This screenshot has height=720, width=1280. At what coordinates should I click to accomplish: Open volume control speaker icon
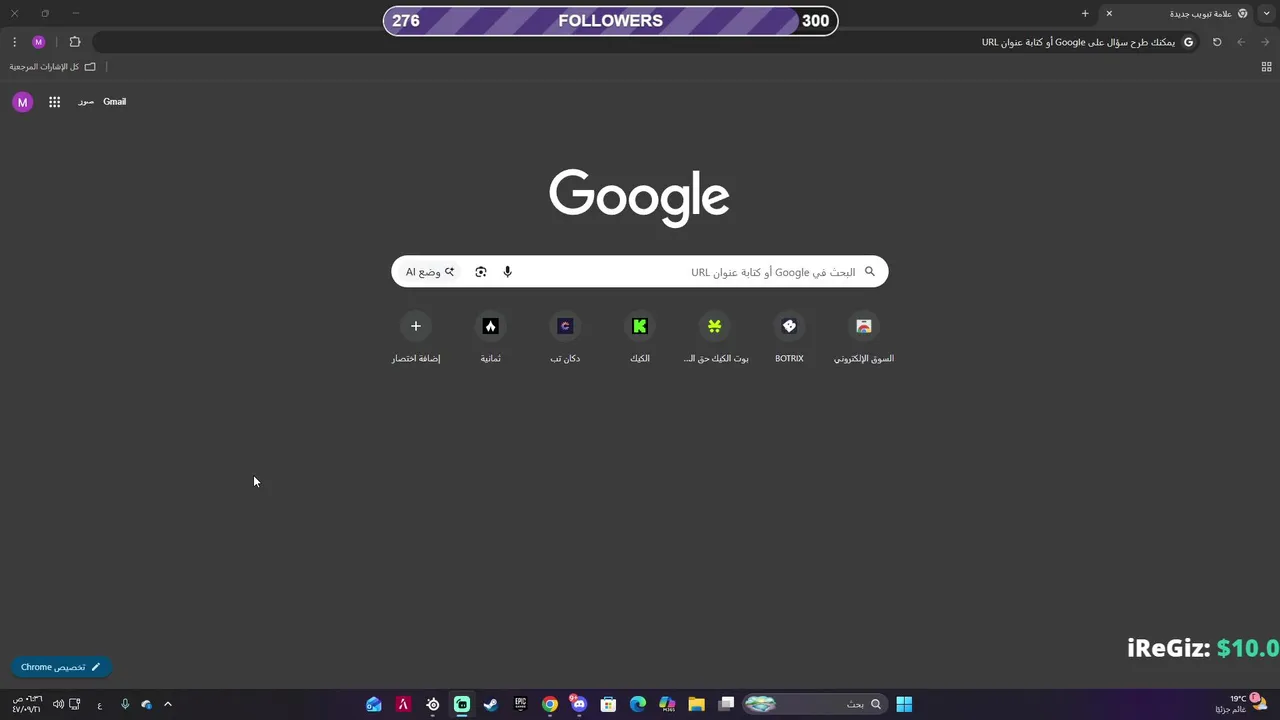pos(58,704)
